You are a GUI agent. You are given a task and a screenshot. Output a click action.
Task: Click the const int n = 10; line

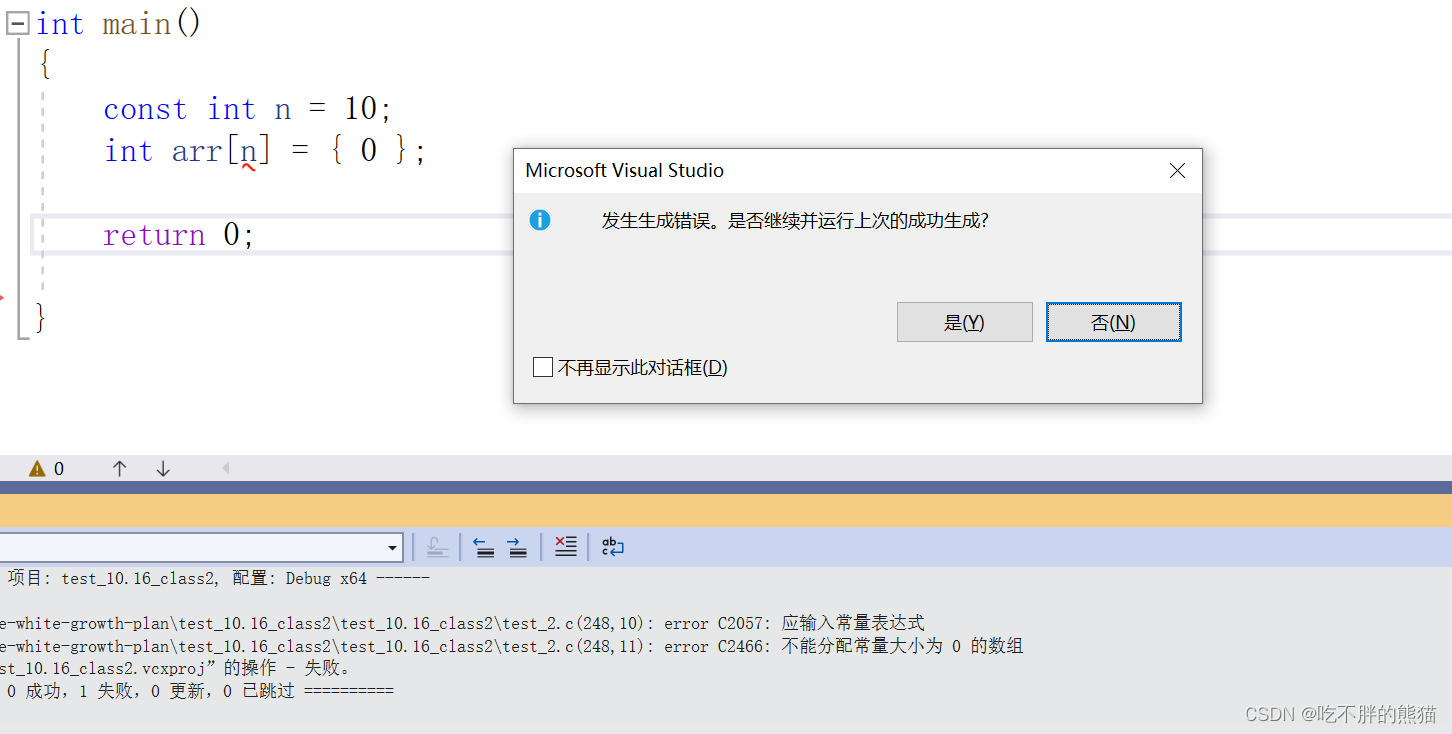click(248, 109)
